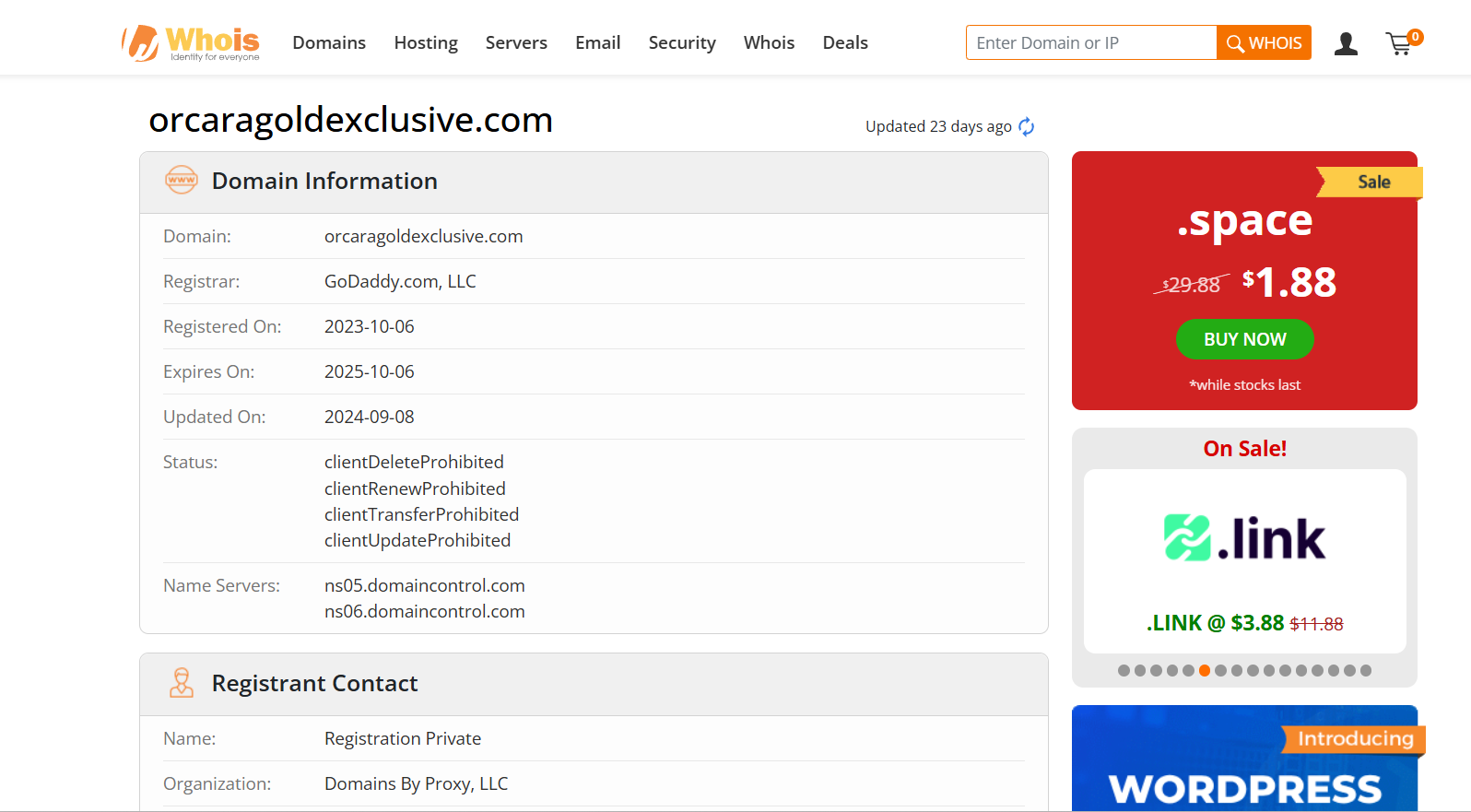Click name server ns05.domaincontrol.com
Screen dimensions: 1471x812
[424, 585]
